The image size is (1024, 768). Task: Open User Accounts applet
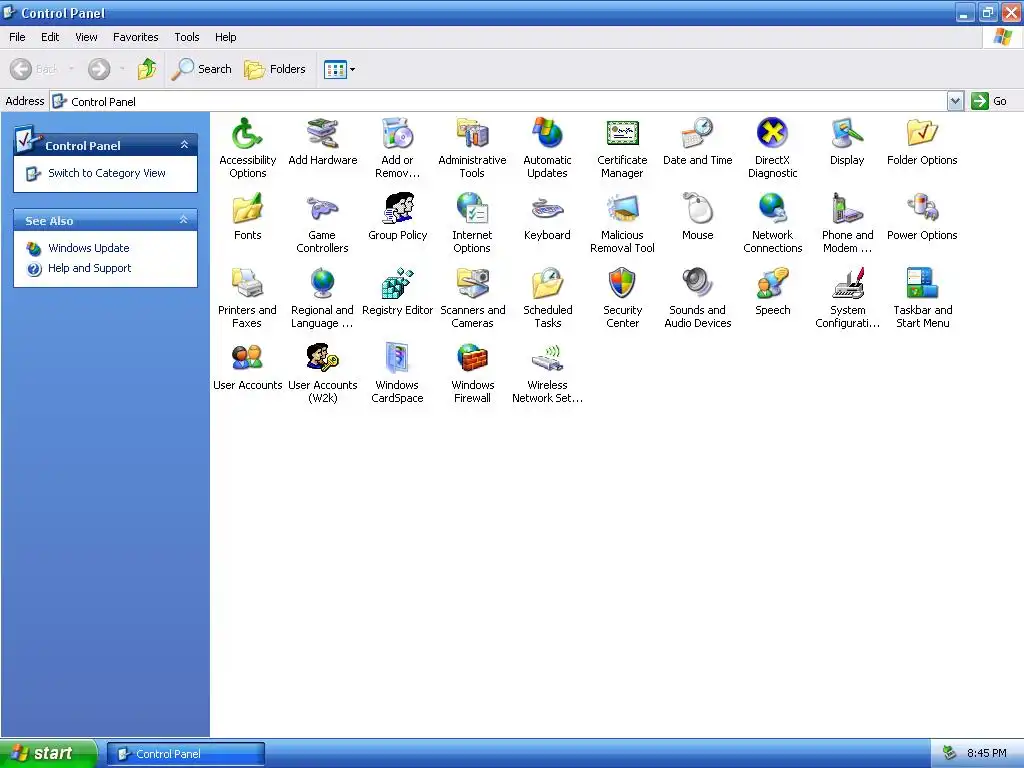pos(248,367)
